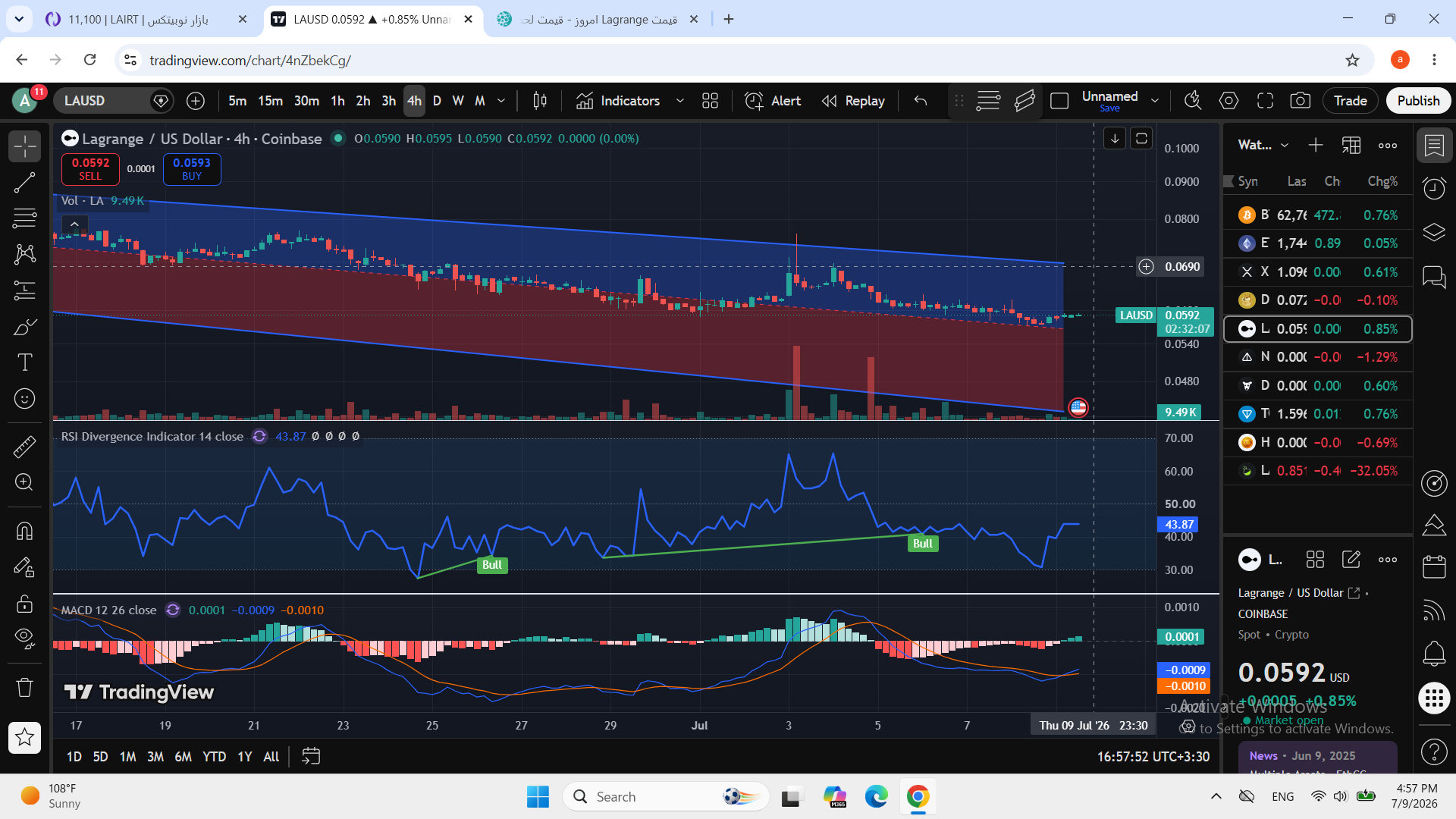1456x819 pixels.
Task: Open the Fibonacci retracement tools
Action: pyautogui.click(x=24, y=218)
